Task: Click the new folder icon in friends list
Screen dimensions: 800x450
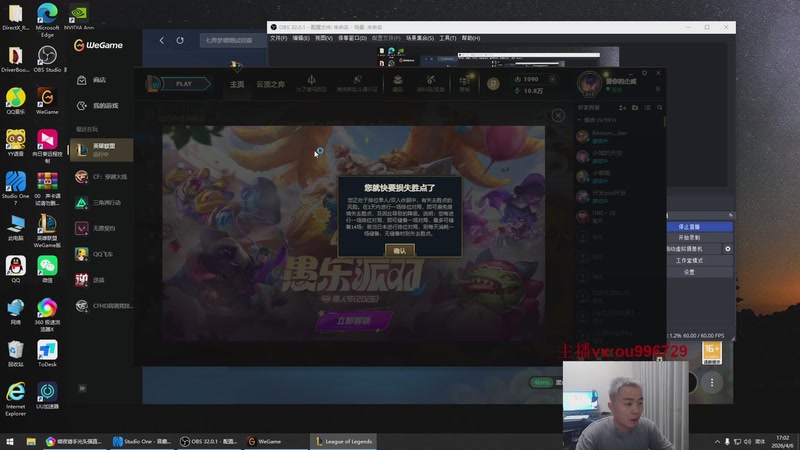Action: 635,108
